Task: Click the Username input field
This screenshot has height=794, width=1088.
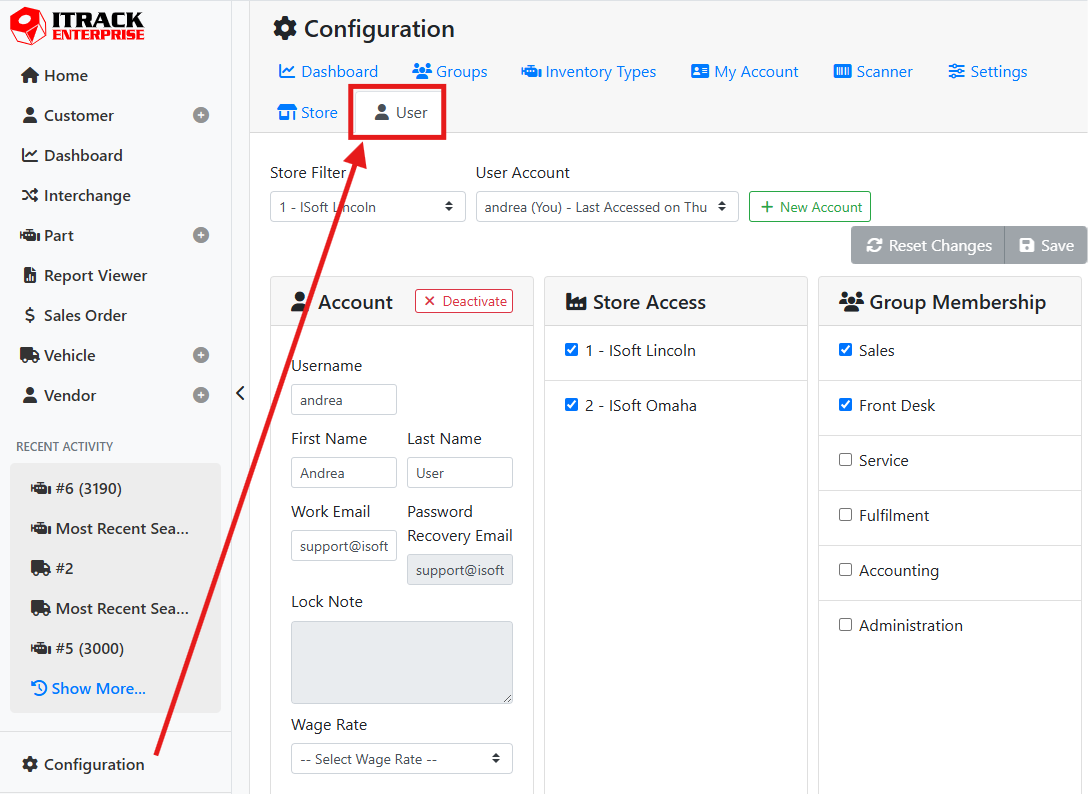Action: 343,400
